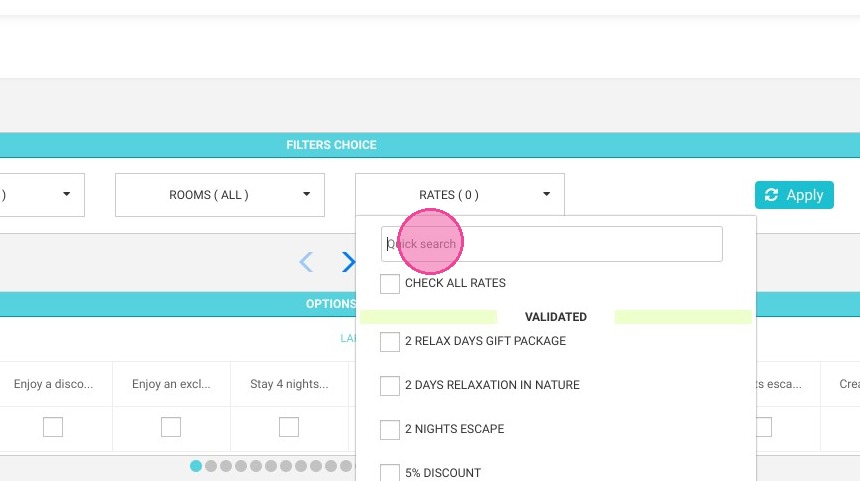This screenshot has height=481, width=860.
Task: Tick 2 RELAX DAYS GIFT PACKAGE checkbox
Action: click(x=389, y=342)
